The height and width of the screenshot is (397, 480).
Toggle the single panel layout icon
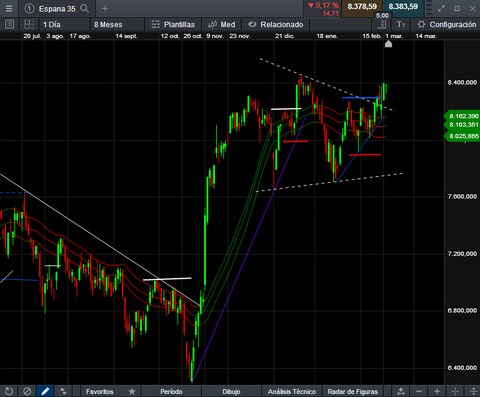pos(10,24)
